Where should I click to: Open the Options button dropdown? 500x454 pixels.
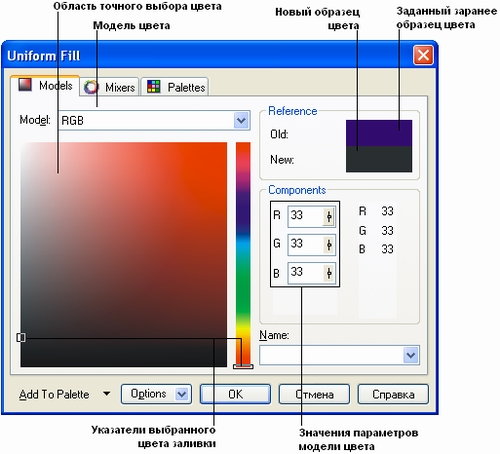coord(182,394)
